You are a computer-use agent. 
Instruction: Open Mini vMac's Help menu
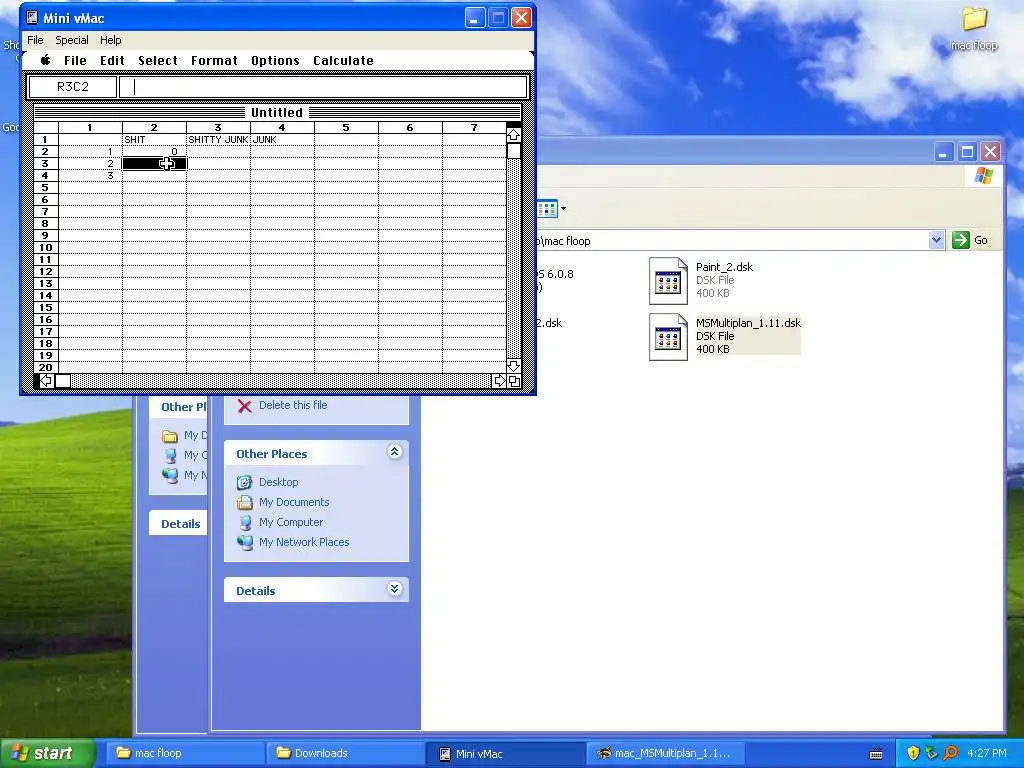[110, 40]
